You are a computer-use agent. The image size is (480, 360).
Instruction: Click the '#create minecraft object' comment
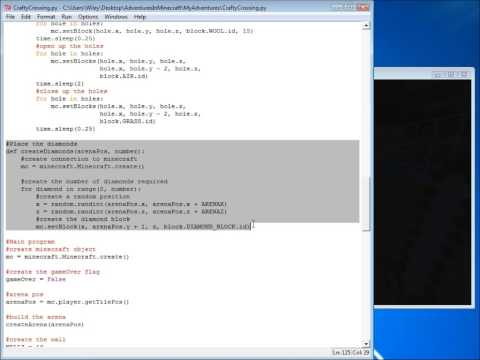[51, 249]
